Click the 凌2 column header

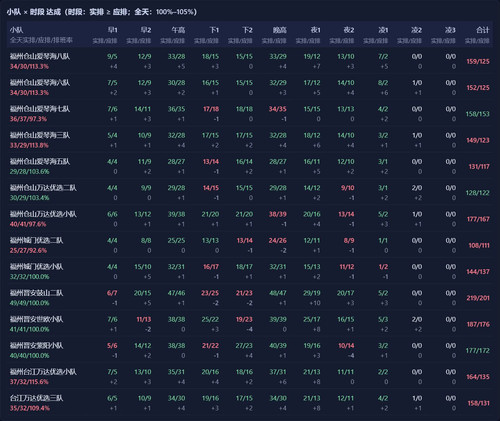[x=416, y=30]
